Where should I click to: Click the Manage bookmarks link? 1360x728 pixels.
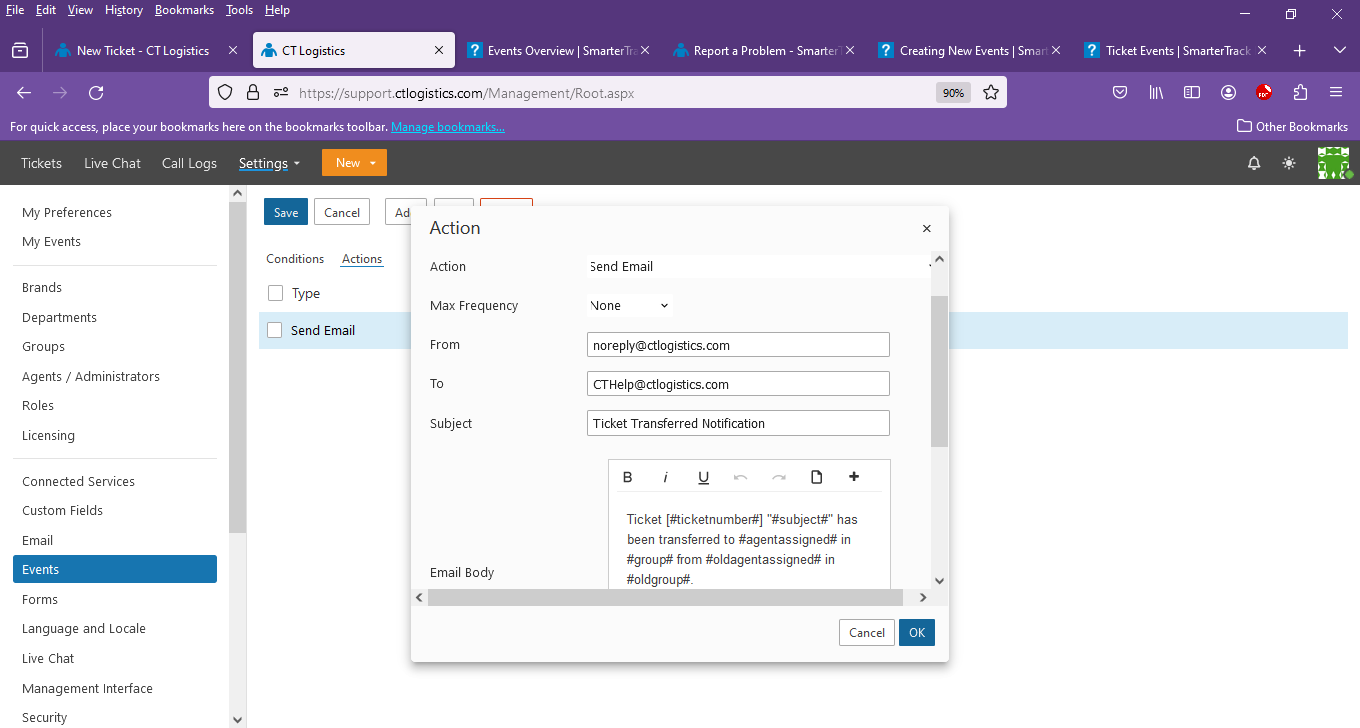(447, 127)
